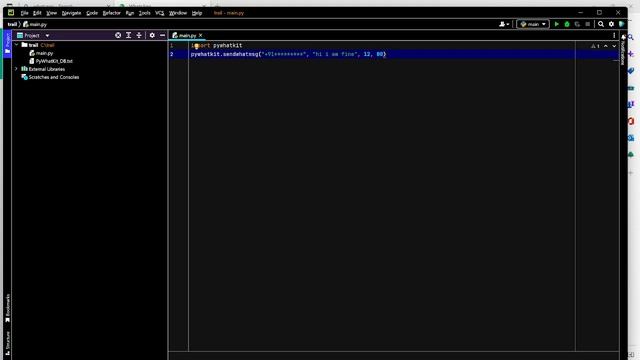
Task: Click line number 1 in gutter
Action: 171,46
